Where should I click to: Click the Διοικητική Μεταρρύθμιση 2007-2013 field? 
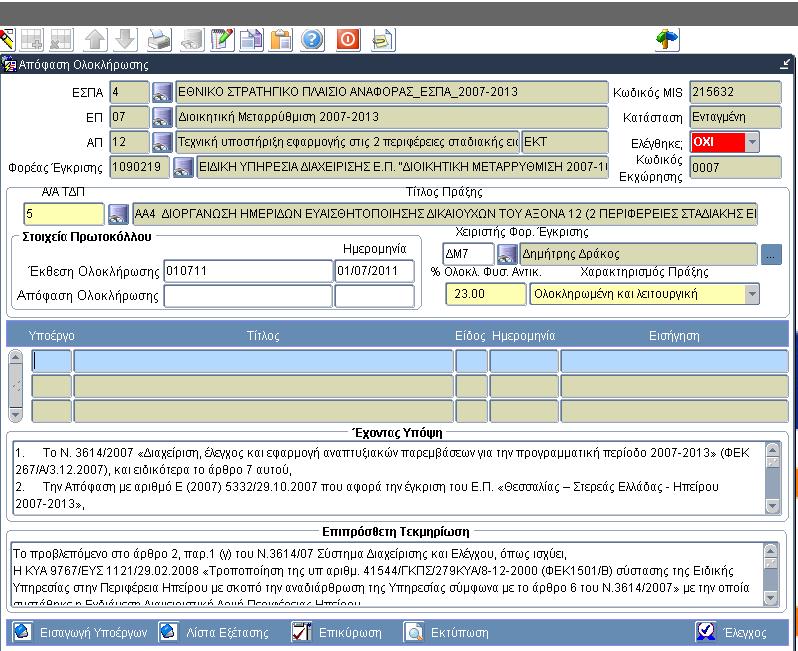tap(392, 117)
